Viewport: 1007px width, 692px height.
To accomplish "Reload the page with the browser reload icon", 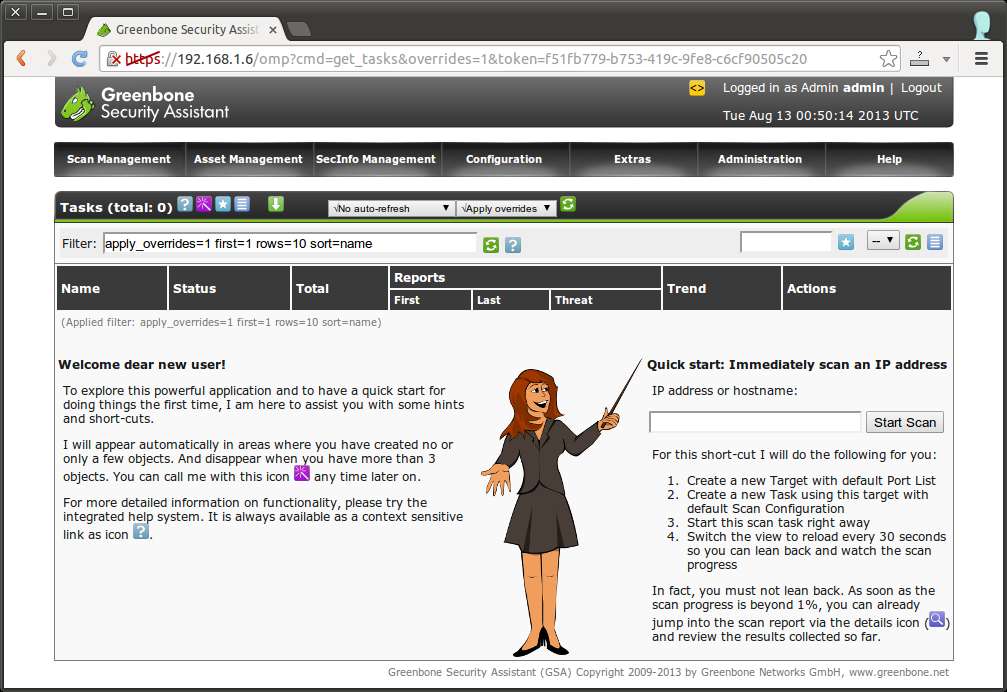I will click(x=80, y=58).
